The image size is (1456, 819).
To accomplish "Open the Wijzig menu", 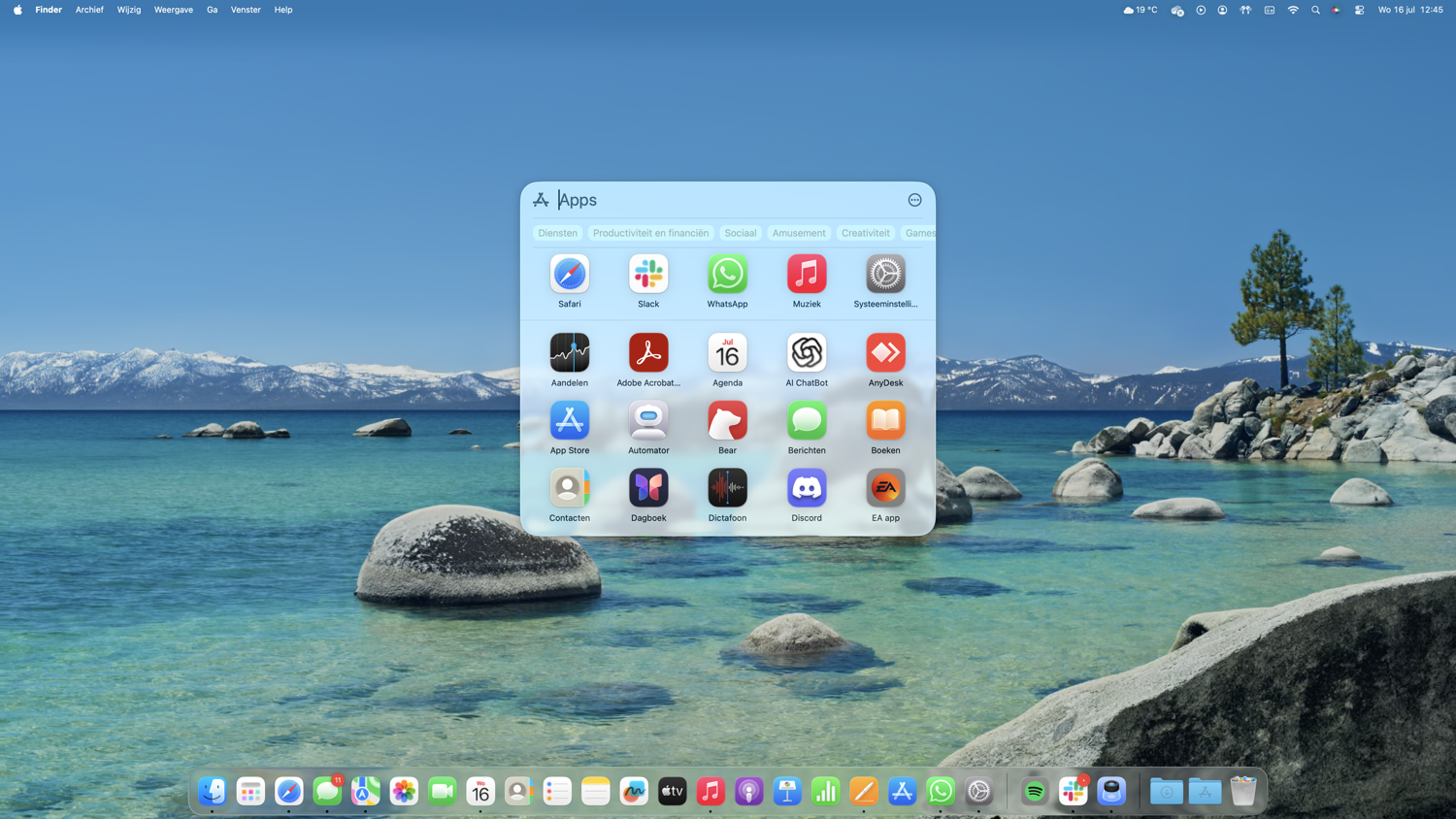I will [x=129, y=10].
